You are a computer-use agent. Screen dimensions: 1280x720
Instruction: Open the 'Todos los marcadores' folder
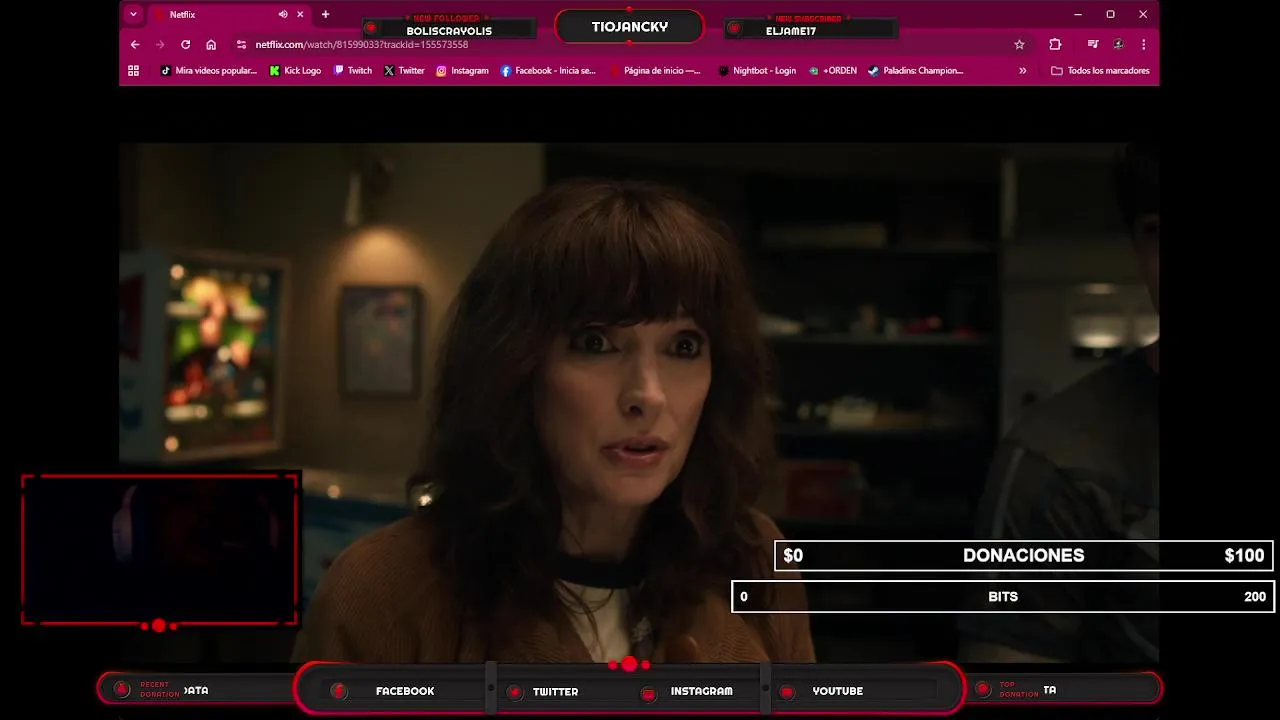[x=1100, y=71]
